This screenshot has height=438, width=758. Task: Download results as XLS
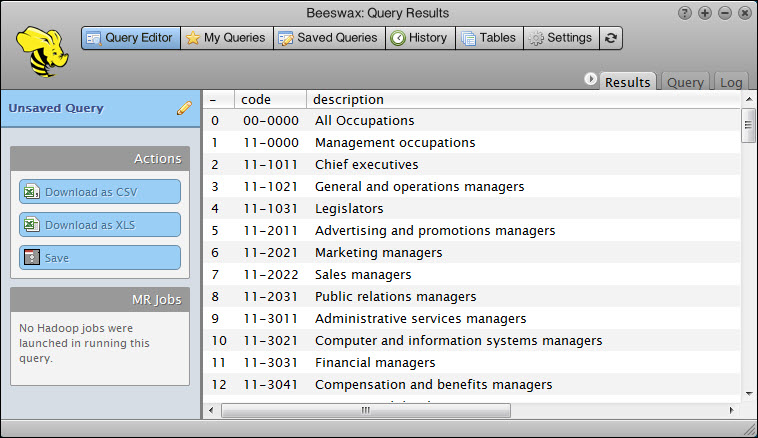[x=100, y=225]
